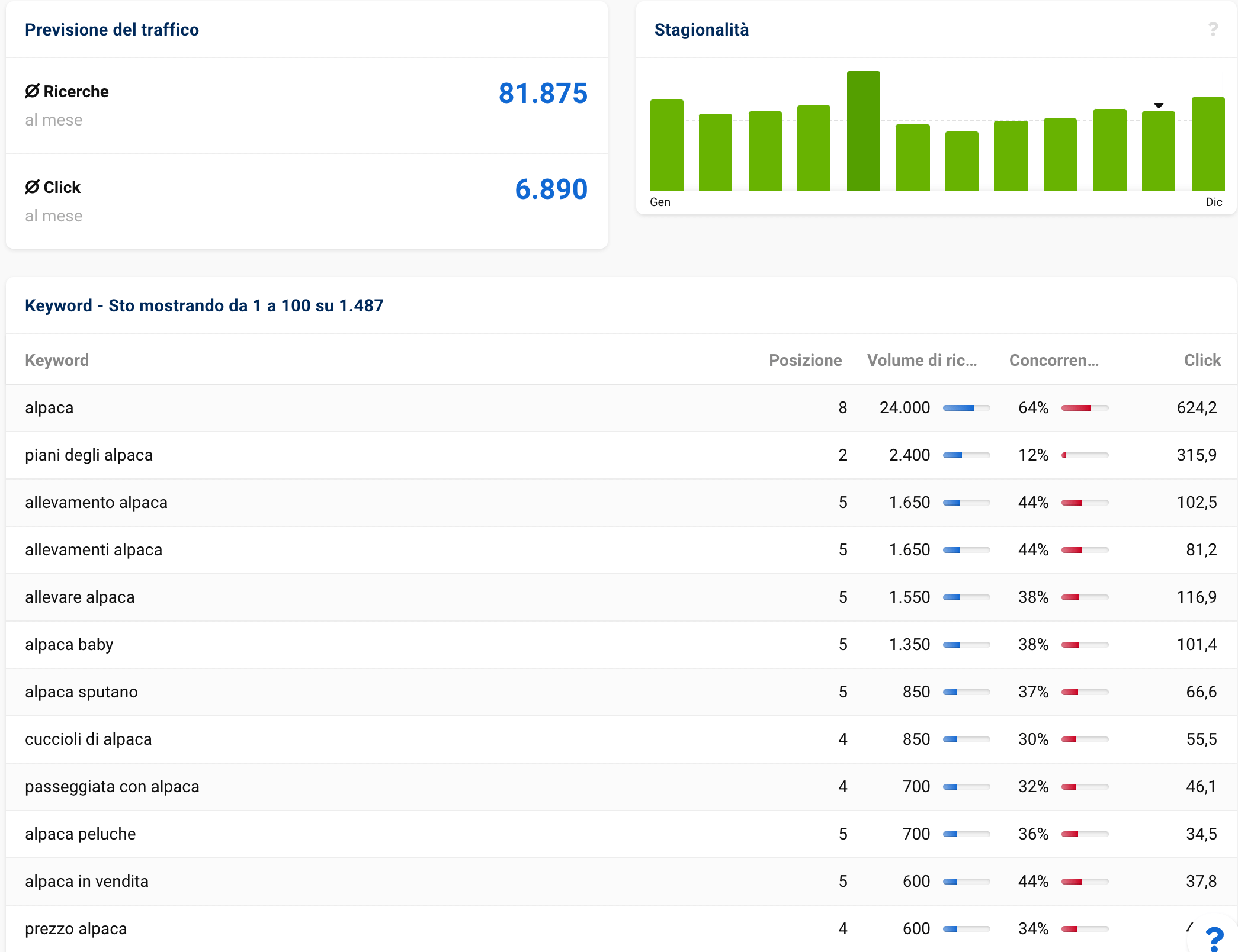The width and height of the screenshot is (1238, 952).
Task: Sort table by Keyword column header
Action: click(x=57, y=360)
